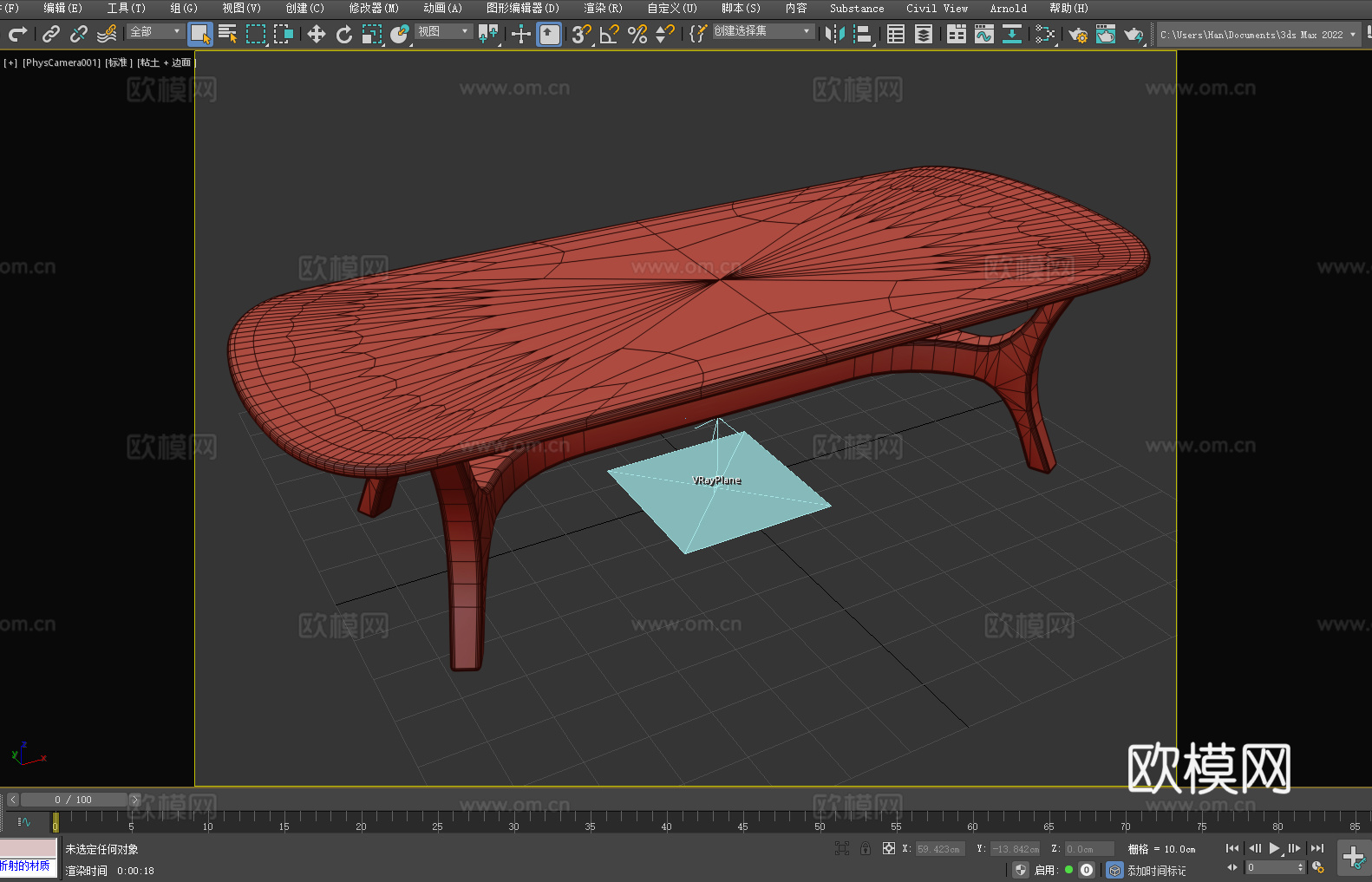Open 修改器(M) menu
Viewport: 1372px width, 882px height.
374,8
